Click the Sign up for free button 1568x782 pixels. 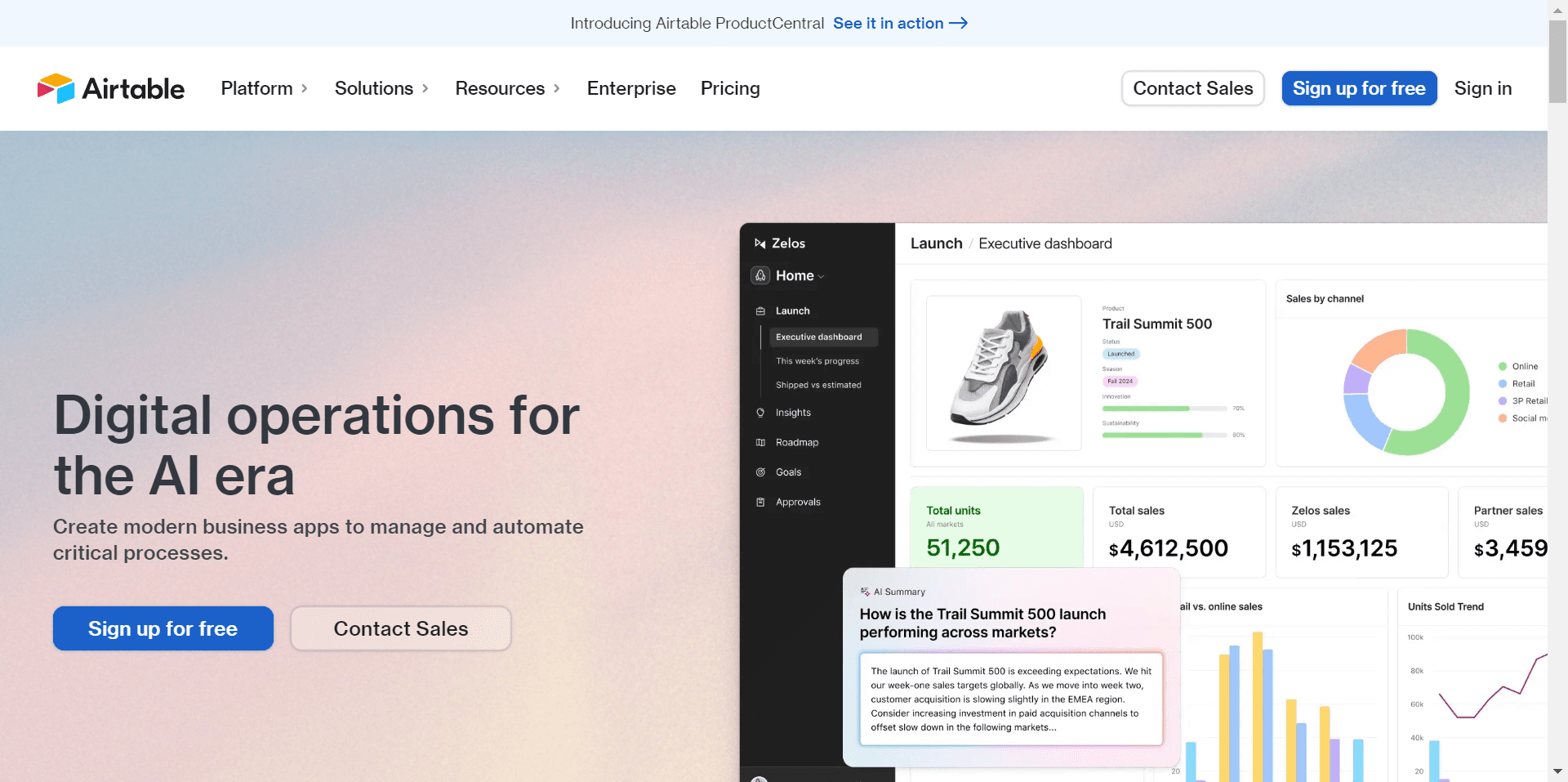point(1359,88)
